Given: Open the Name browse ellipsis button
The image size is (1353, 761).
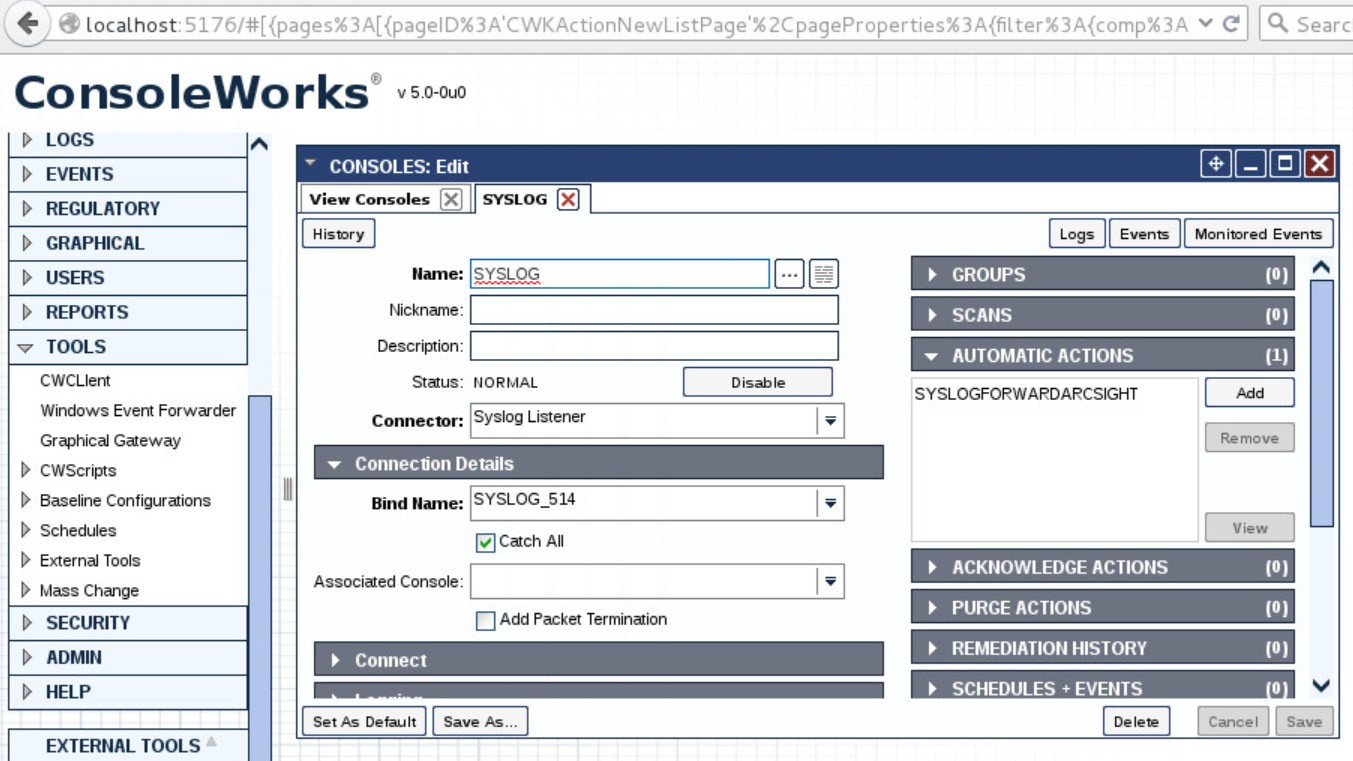Looking at the screenshot, I should point(789,274).
